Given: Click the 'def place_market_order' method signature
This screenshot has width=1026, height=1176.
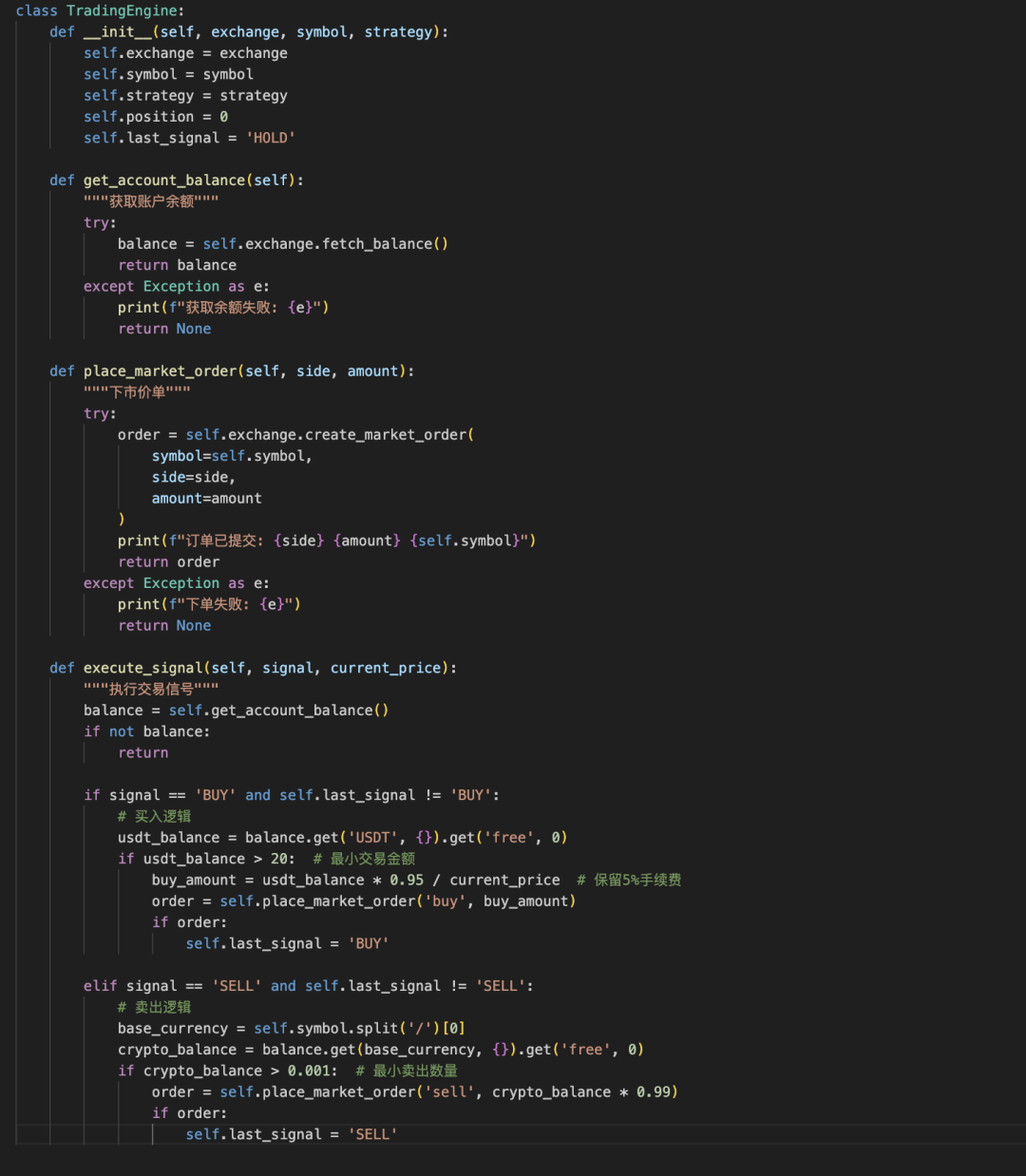Looking at the screenshot, I should pyautogui.click(x=232, y=371).
